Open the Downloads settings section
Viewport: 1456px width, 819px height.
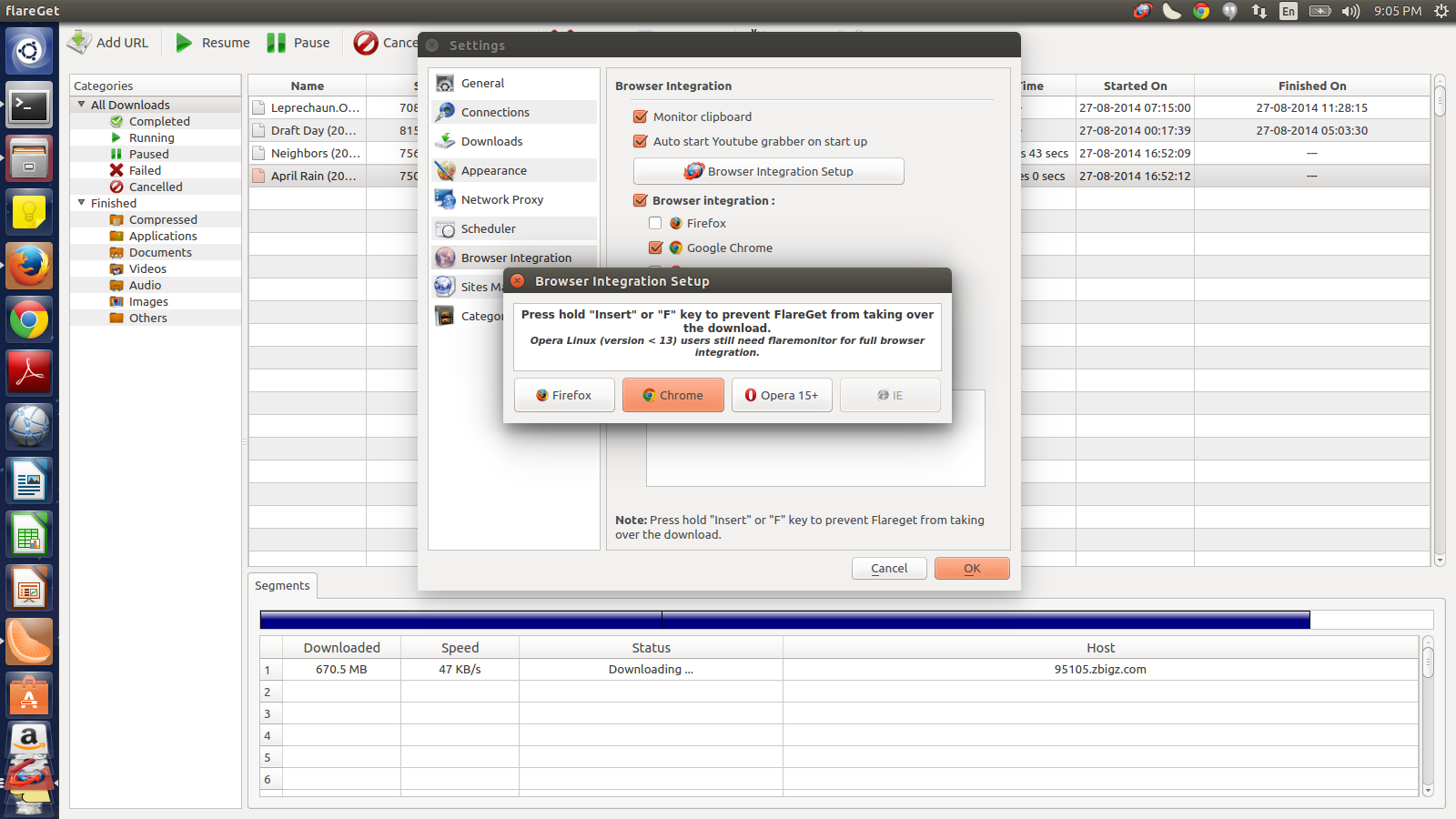[x=514, y=141]
